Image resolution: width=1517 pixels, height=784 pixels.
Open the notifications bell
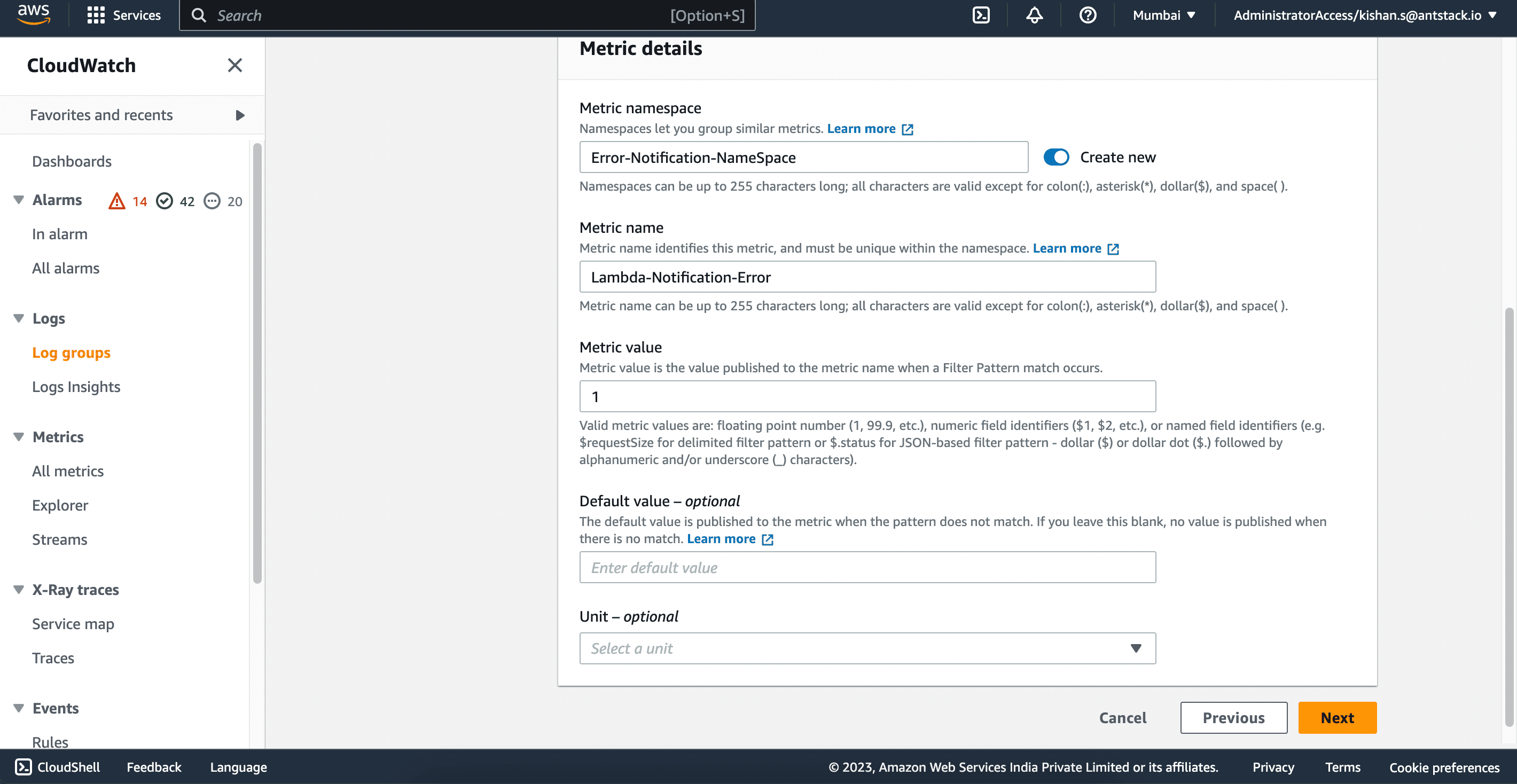point(1035,15)
